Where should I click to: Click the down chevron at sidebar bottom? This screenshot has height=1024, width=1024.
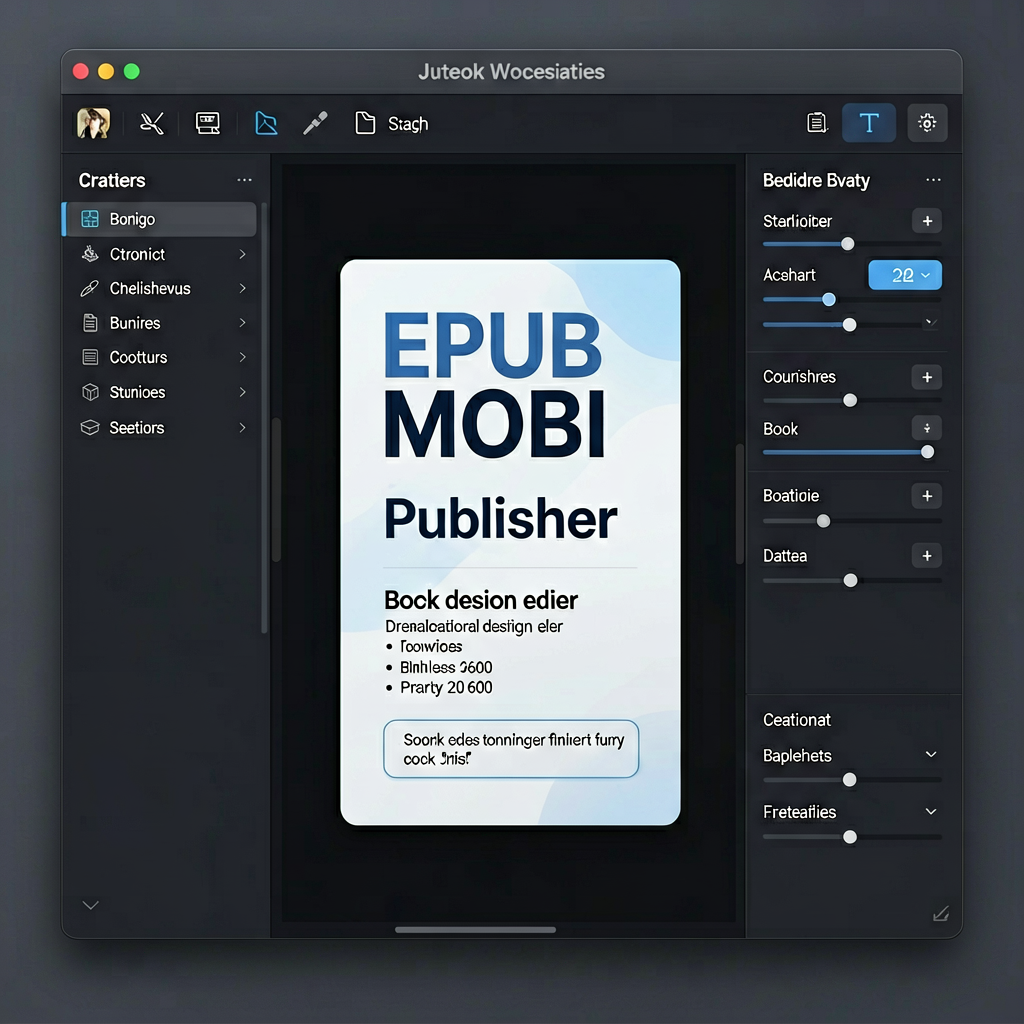click(91, 904)
